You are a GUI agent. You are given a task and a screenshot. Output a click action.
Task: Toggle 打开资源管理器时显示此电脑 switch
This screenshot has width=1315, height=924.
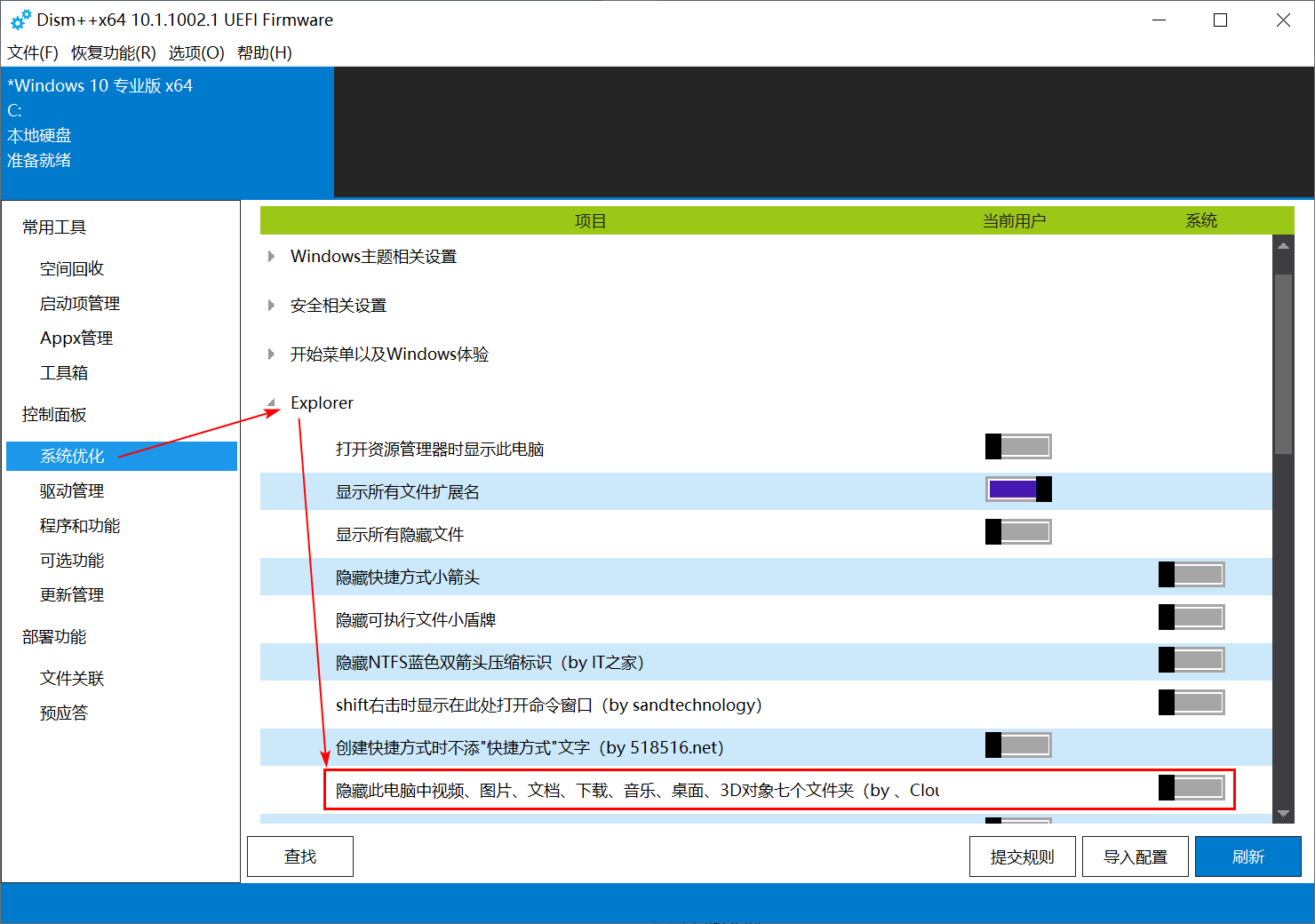tap(1018, 446)
